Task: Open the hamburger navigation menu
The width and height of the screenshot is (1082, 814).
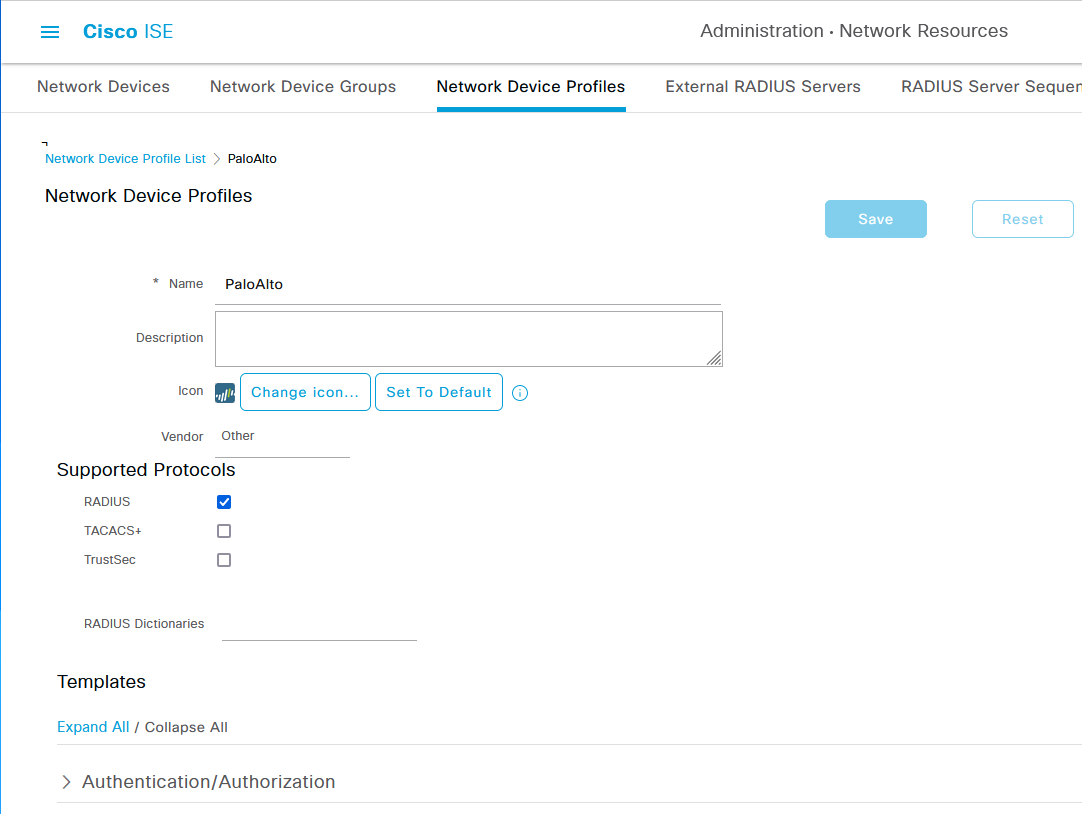Action: pyautogui.click(x=50, y=32)
